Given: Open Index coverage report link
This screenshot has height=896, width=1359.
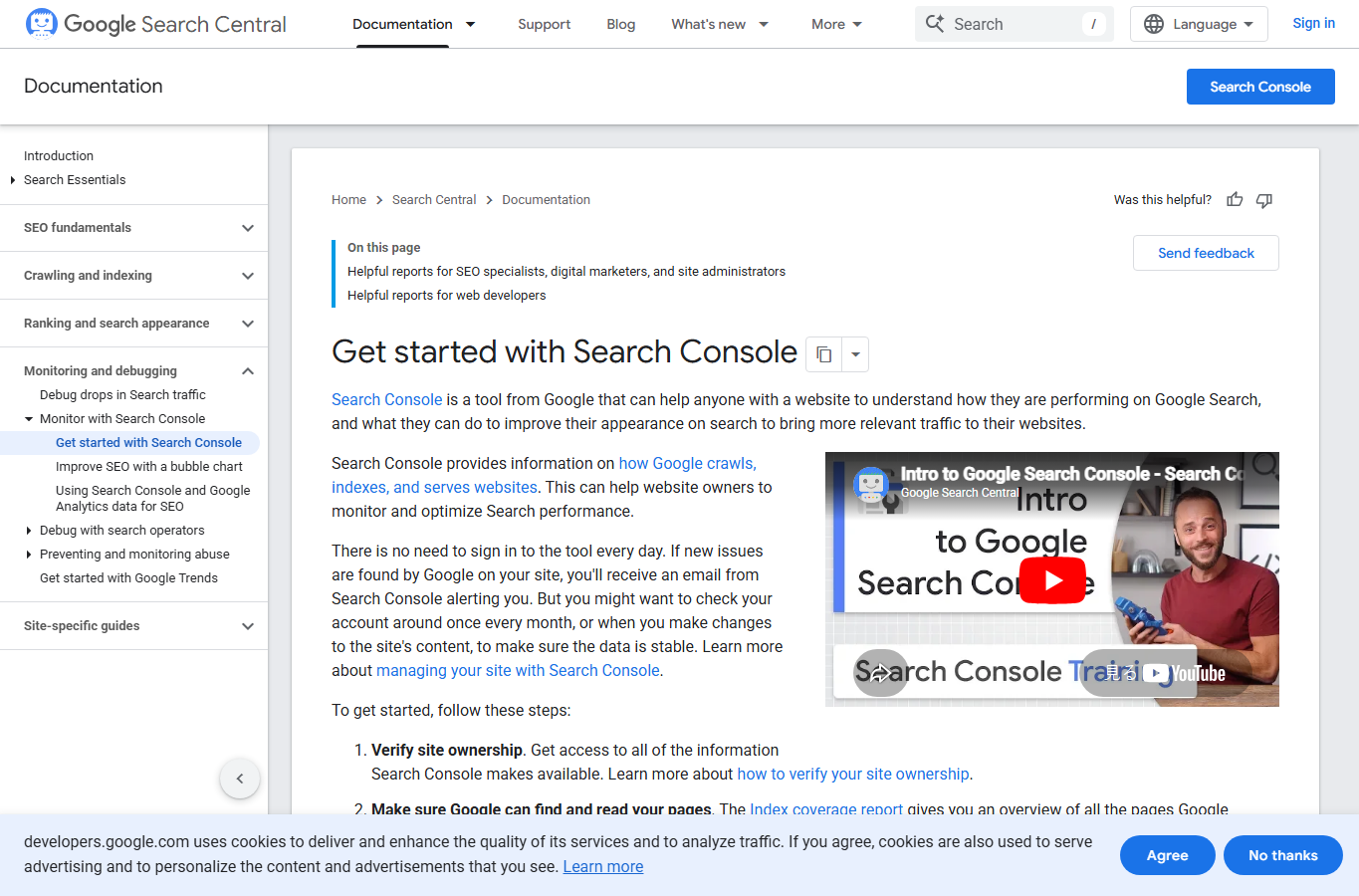Looking at the screenshot, I should [826, 809].
